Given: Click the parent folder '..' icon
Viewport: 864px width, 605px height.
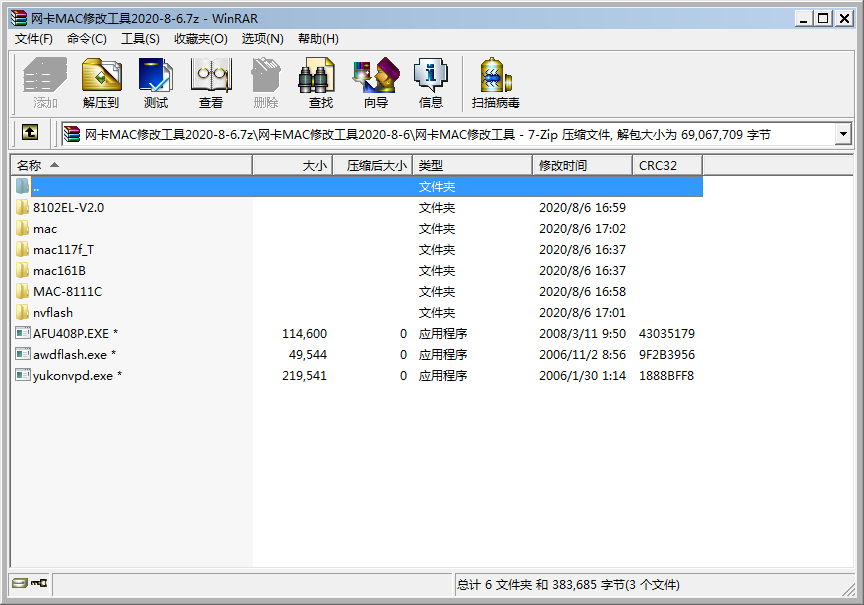Looking at the screenshot, I should tap(22, 186).
